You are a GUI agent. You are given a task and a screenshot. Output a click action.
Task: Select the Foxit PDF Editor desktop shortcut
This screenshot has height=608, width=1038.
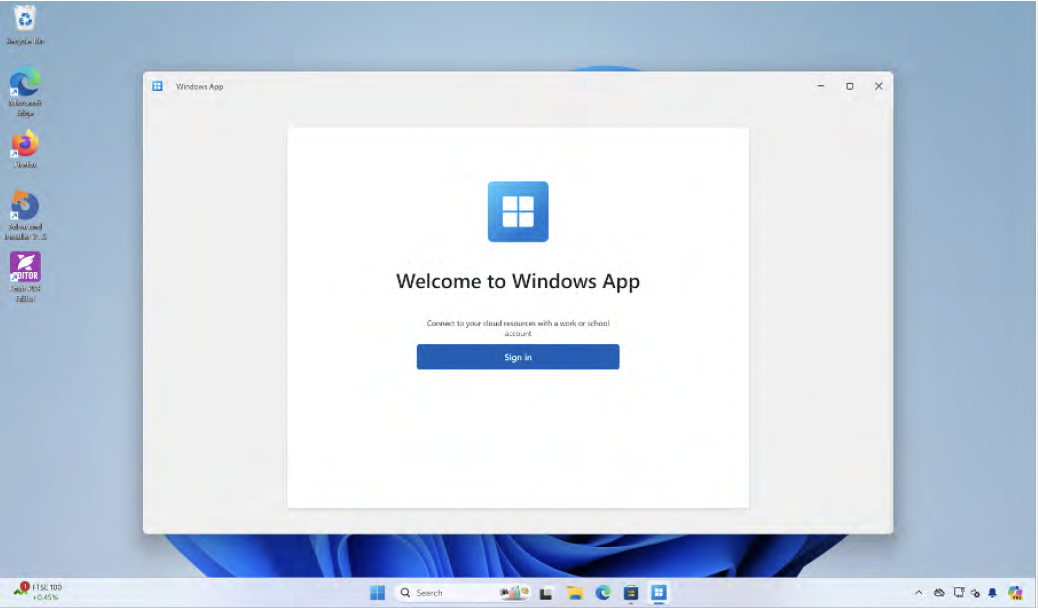[25, 277]
